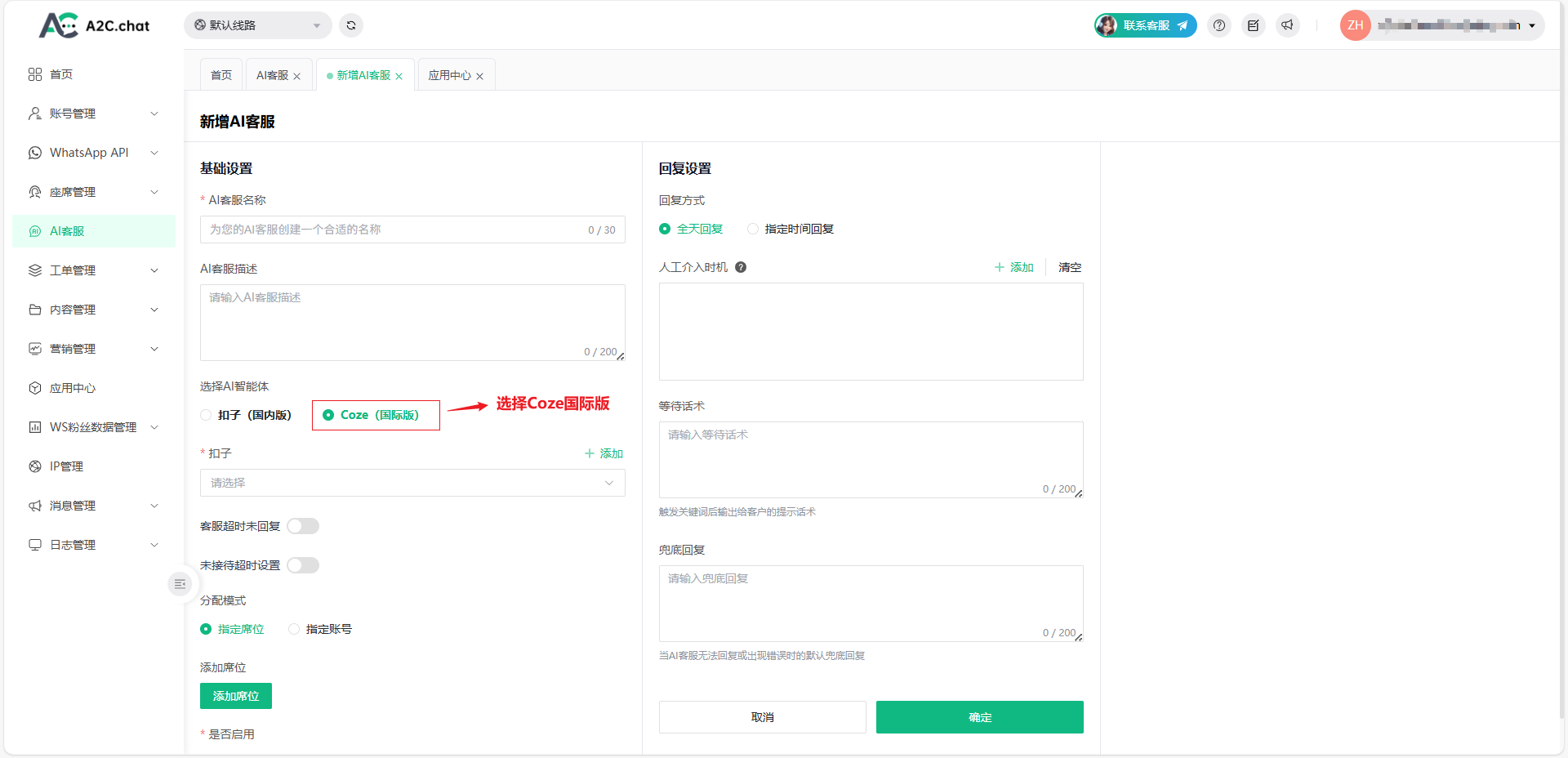Click the A2C.chat logo
The width and height of the screenshot is (1568, 758).
(95, 25)
